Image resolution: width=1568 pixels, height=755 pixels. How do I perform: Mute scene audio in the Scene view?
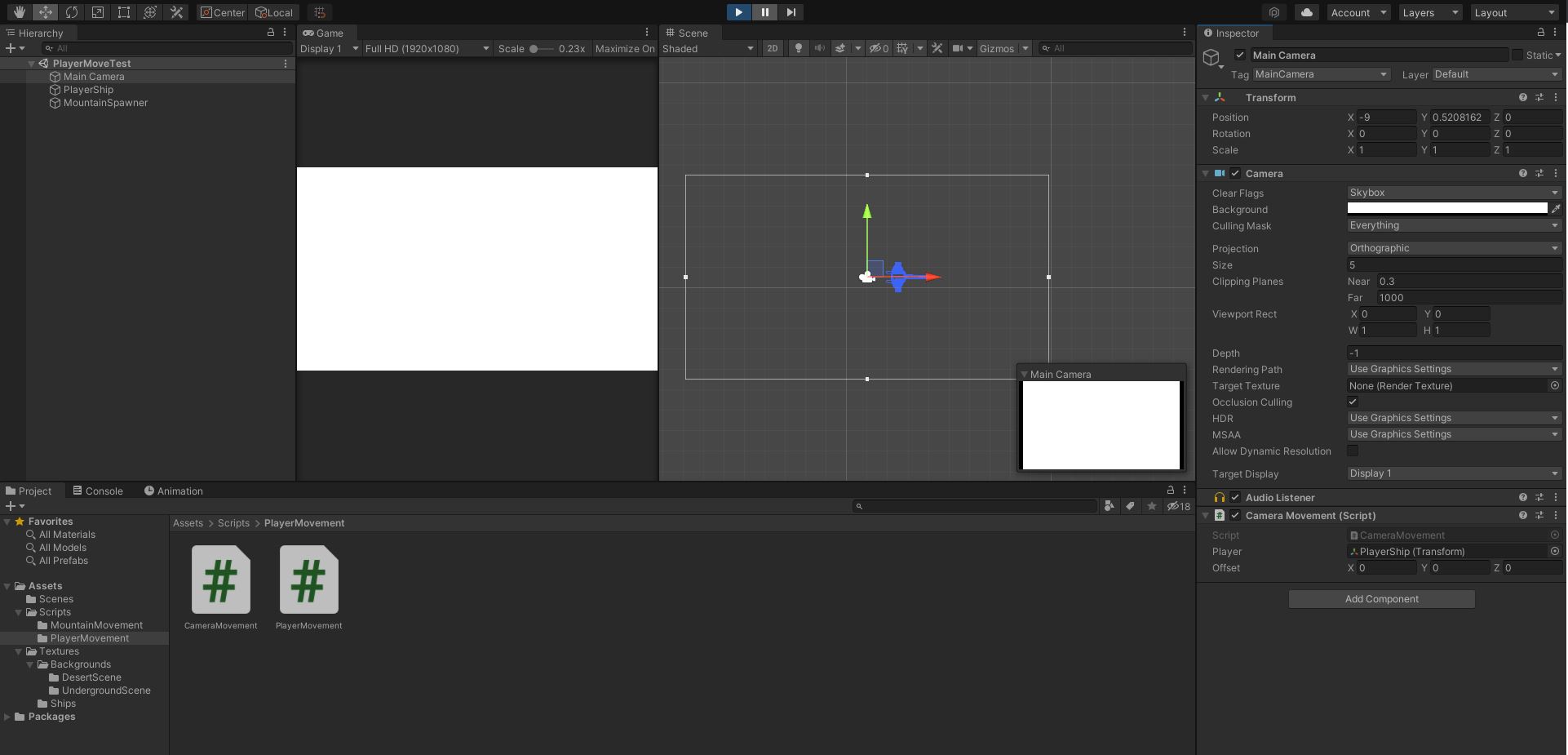click(819, 48)
